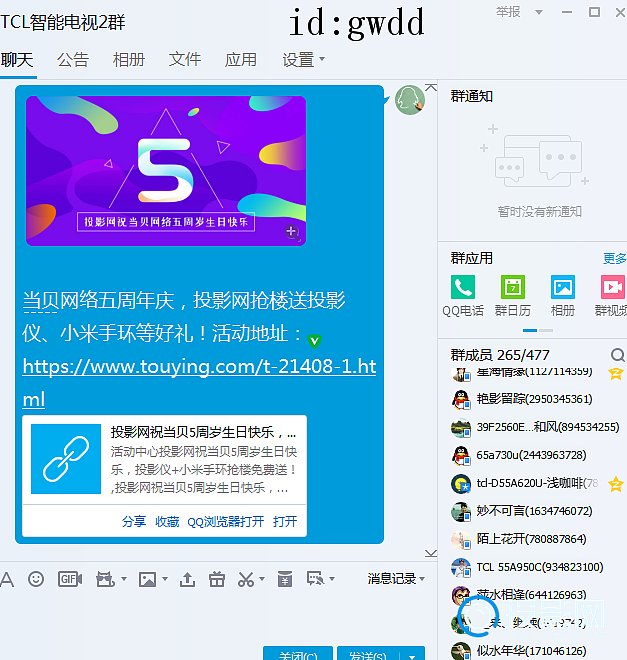
Task: Click the 群通知 header
Action: point(471,96)
